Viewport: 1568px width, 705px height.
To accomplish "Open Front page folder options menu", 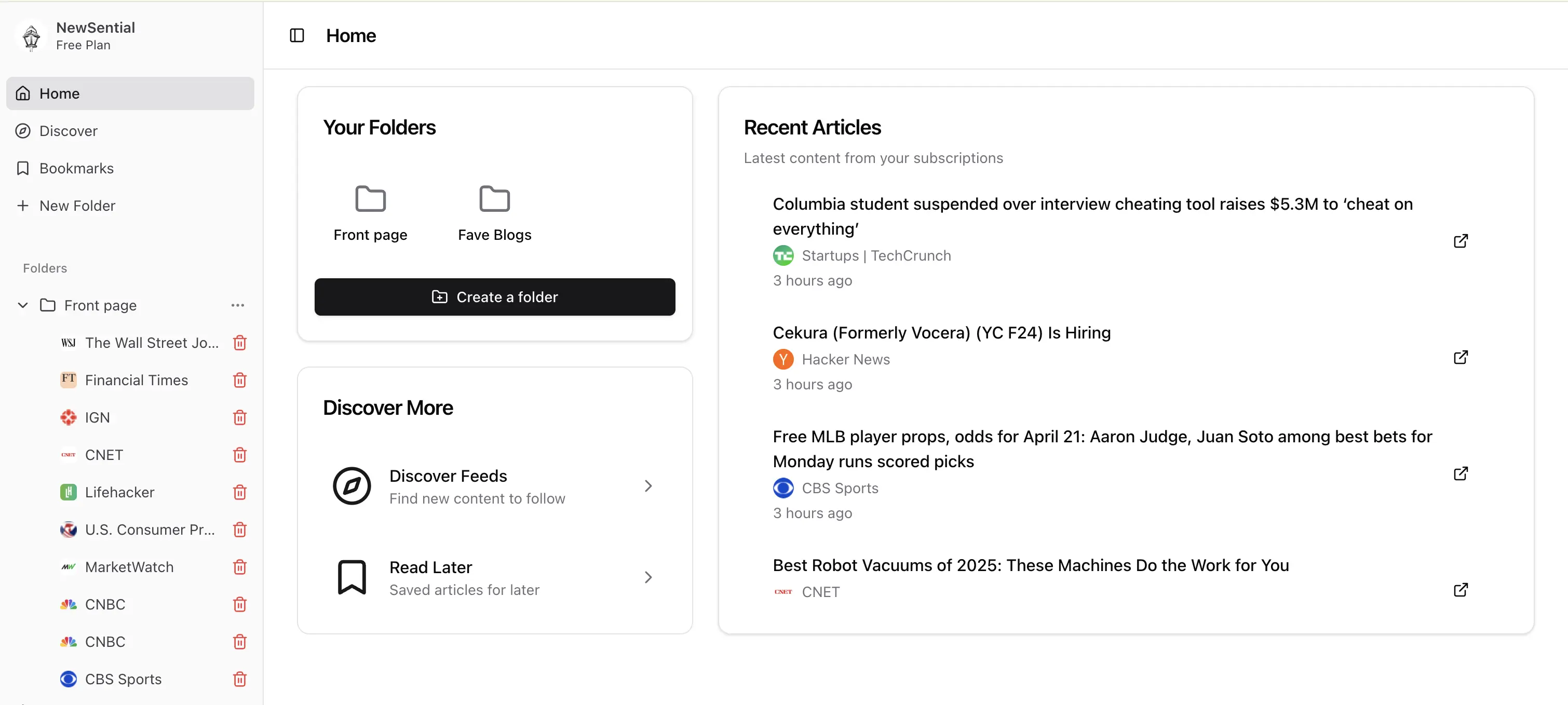I will 237,305.
